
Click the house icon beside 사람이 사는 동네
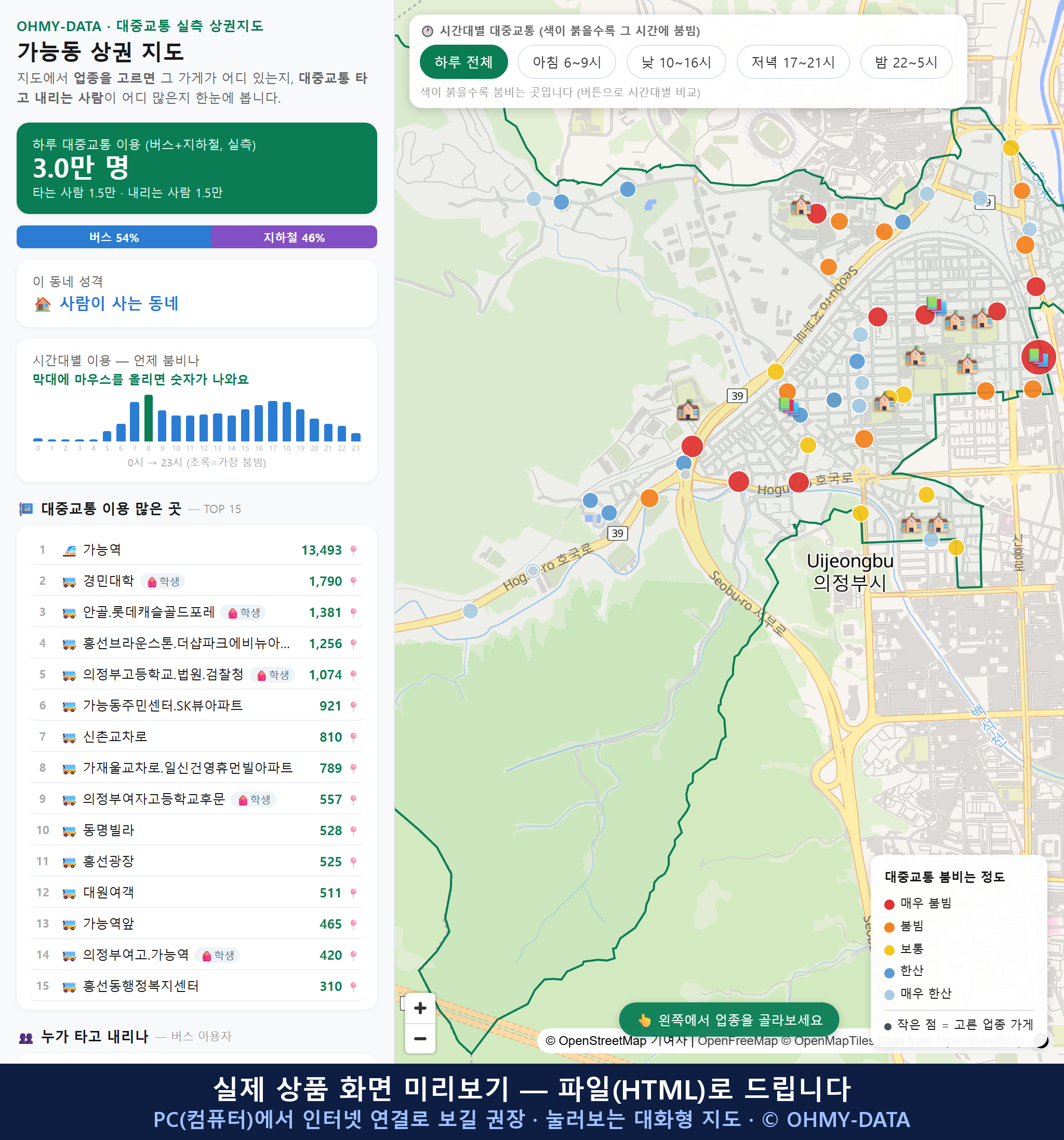point(43,303)
